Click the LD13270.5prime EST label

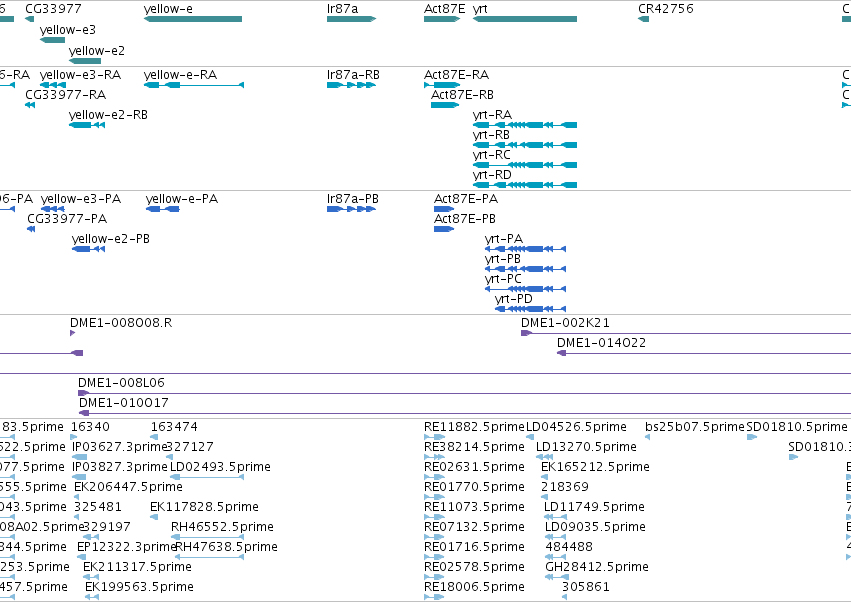click(586, 447)
